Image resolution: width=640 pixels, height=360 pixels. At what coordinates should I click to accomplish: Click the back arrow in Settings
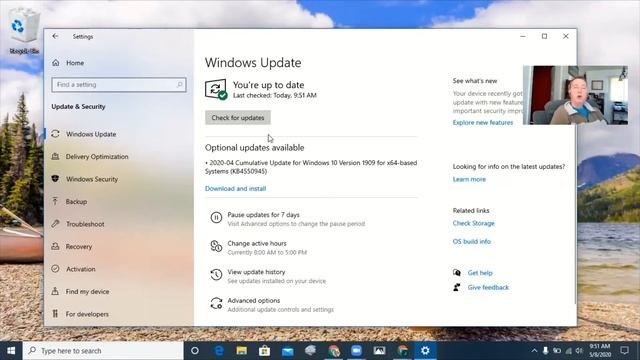pos(55,36)
